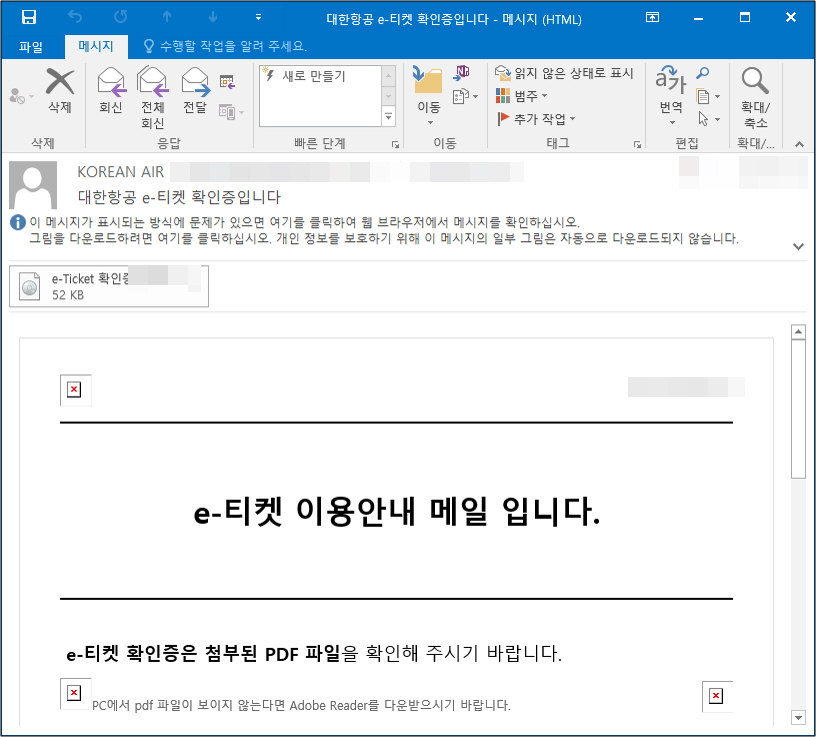Expand the message header chevron
816x737 pixels.
pos(798,246)
